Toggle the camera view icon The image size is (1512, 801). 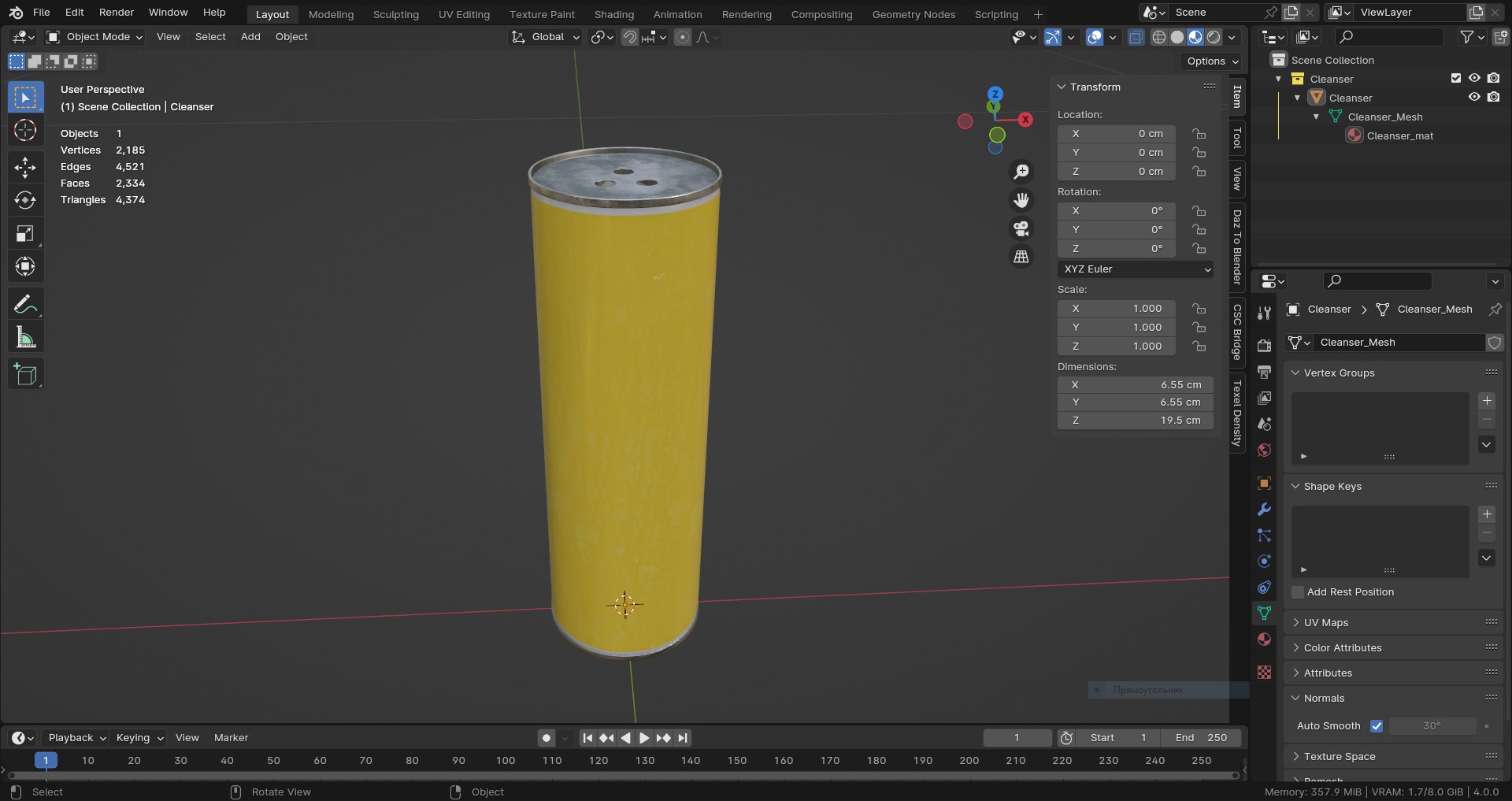[x=1021, y=228]
